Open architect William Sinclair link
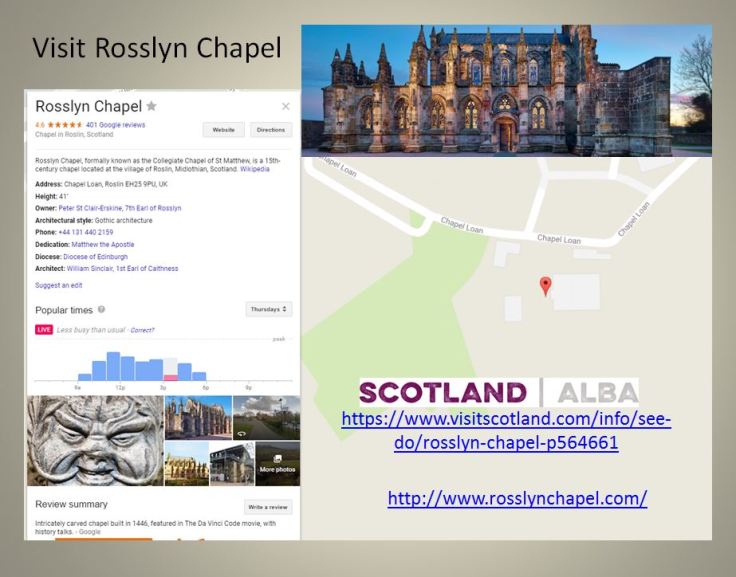Image resolution: width=736 pixels, height=577 pixels. pos(123,269)
